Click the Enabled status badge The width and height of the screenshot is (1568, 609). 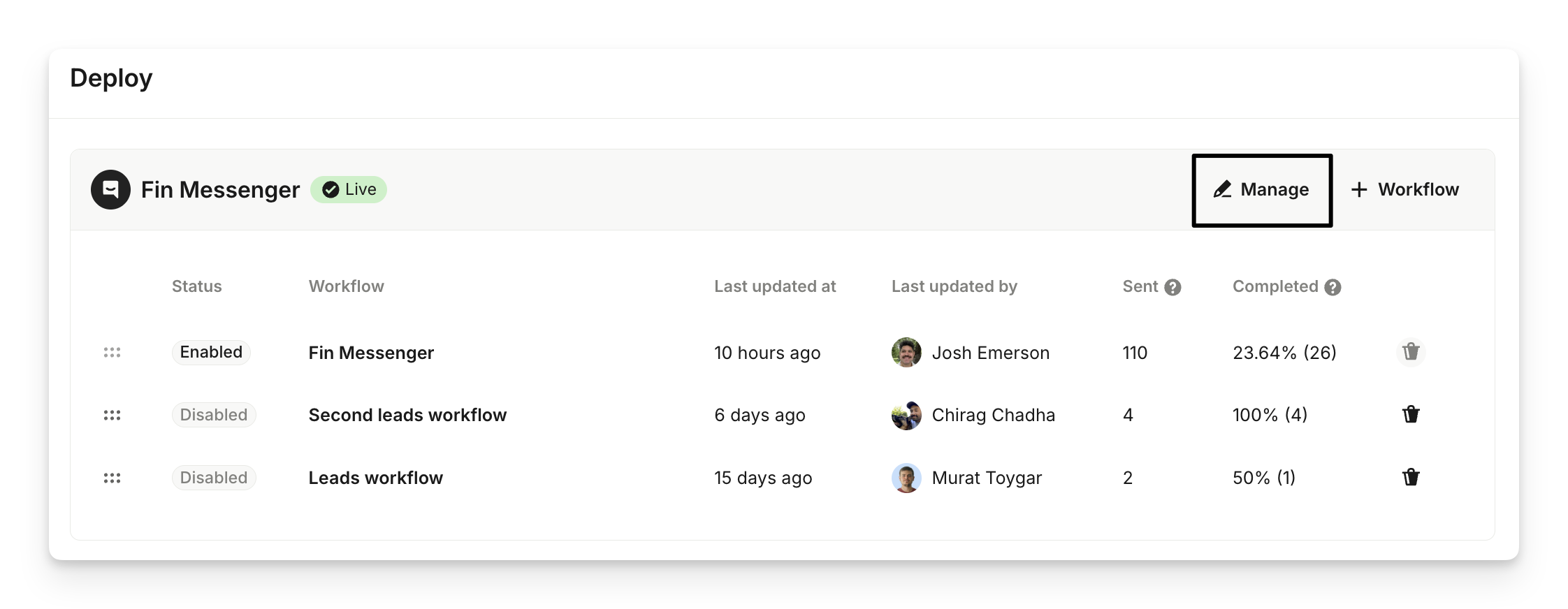point(211,352)
